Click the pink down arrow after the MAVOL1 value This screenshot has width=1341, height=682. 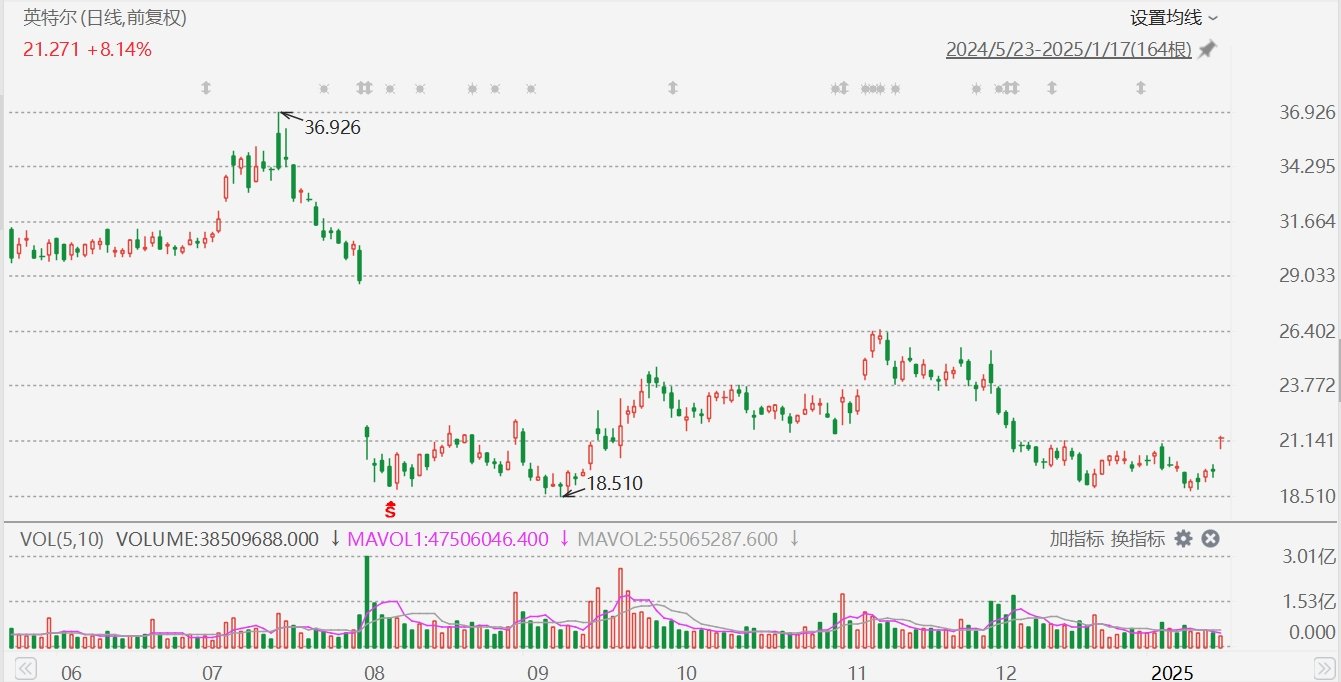coord(564,539)
